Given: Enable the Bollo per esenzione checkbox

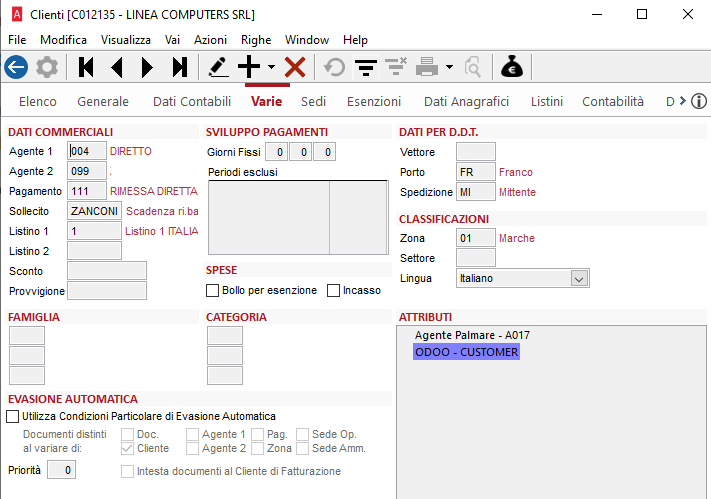Looking at the screenshot, I should tap(212, 291).
